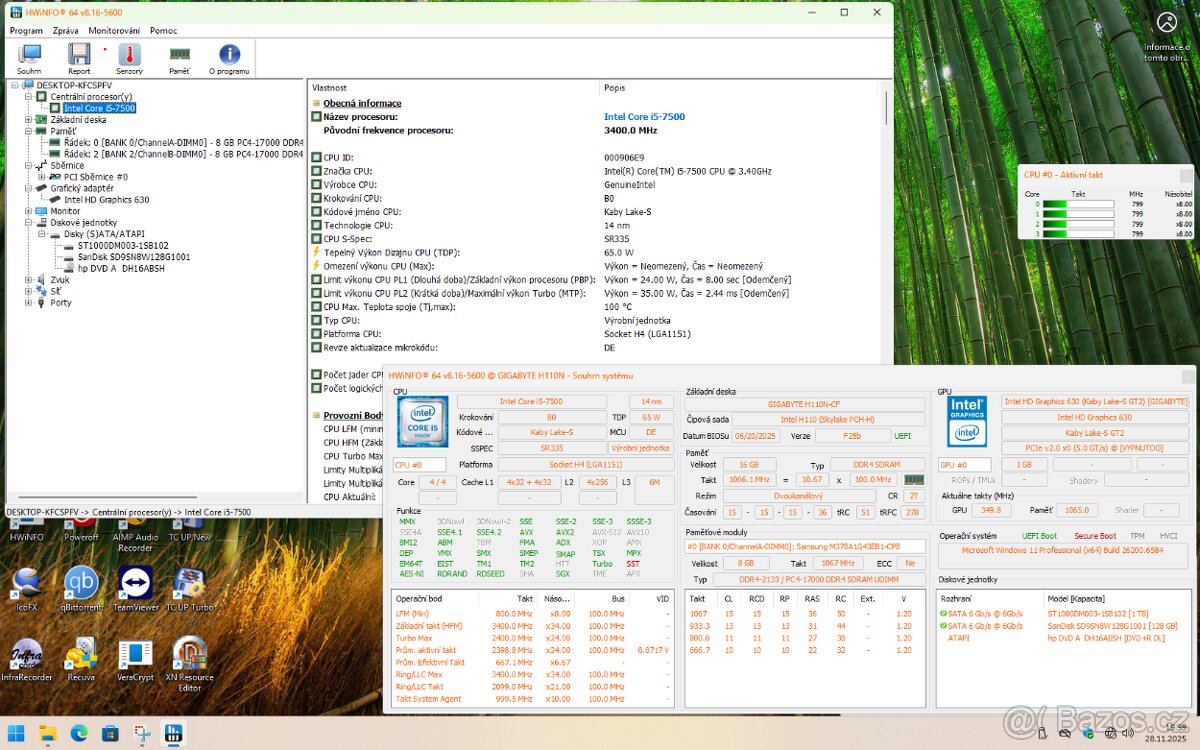Expand the Základní deska tree node
The width and height of the screenshot is (1200, 750).
pos(28,120)
